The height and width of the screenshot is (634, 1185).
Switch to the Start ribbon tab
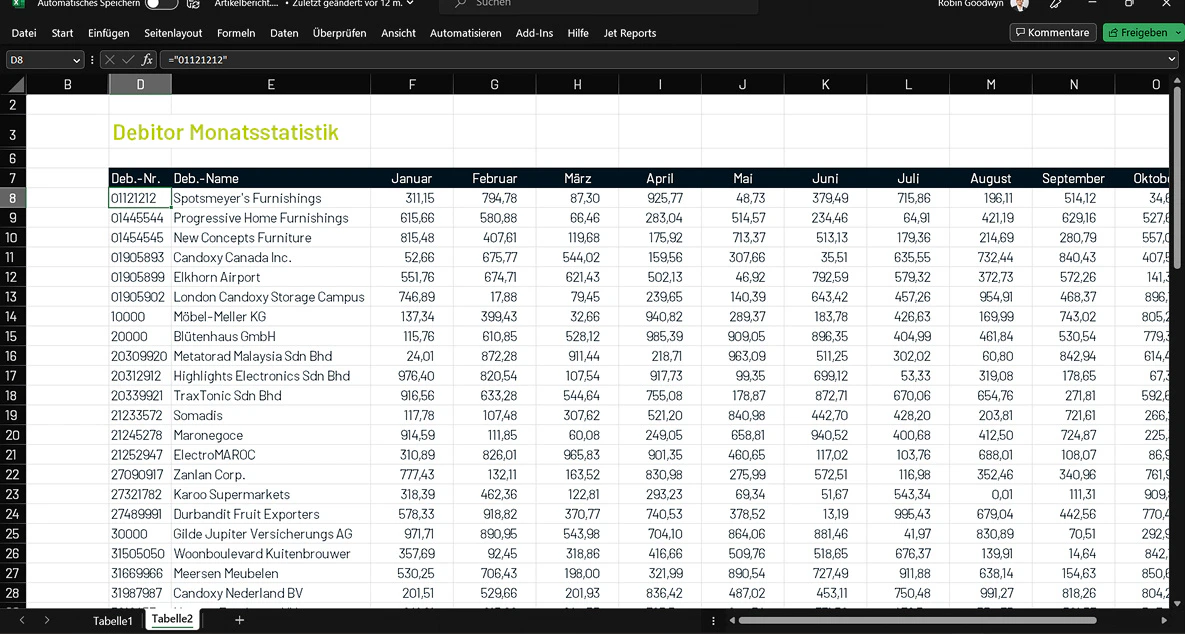coord(63,33)
